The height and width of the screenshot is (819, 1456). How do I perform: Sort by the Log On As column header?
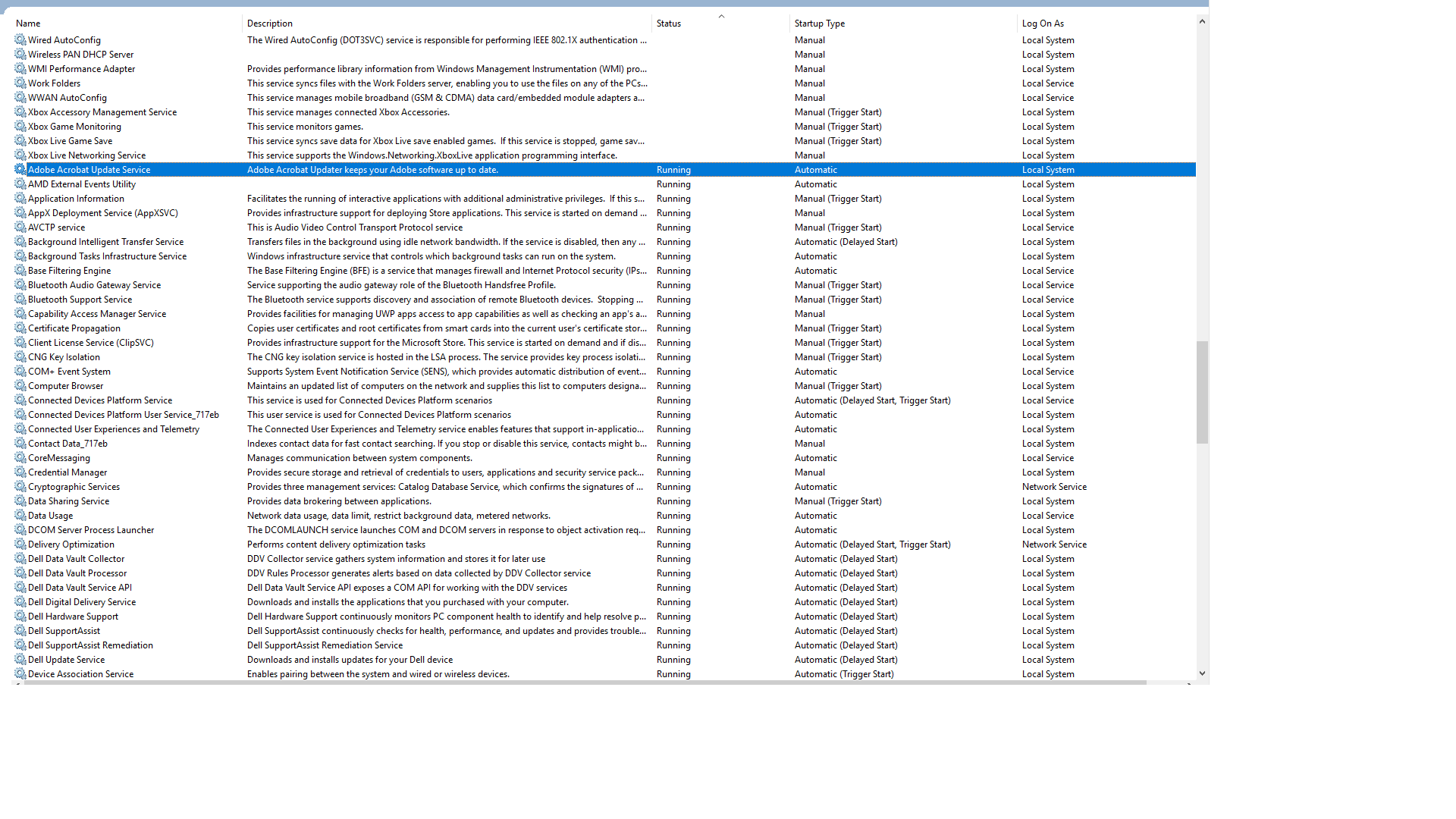point(1106,24)
